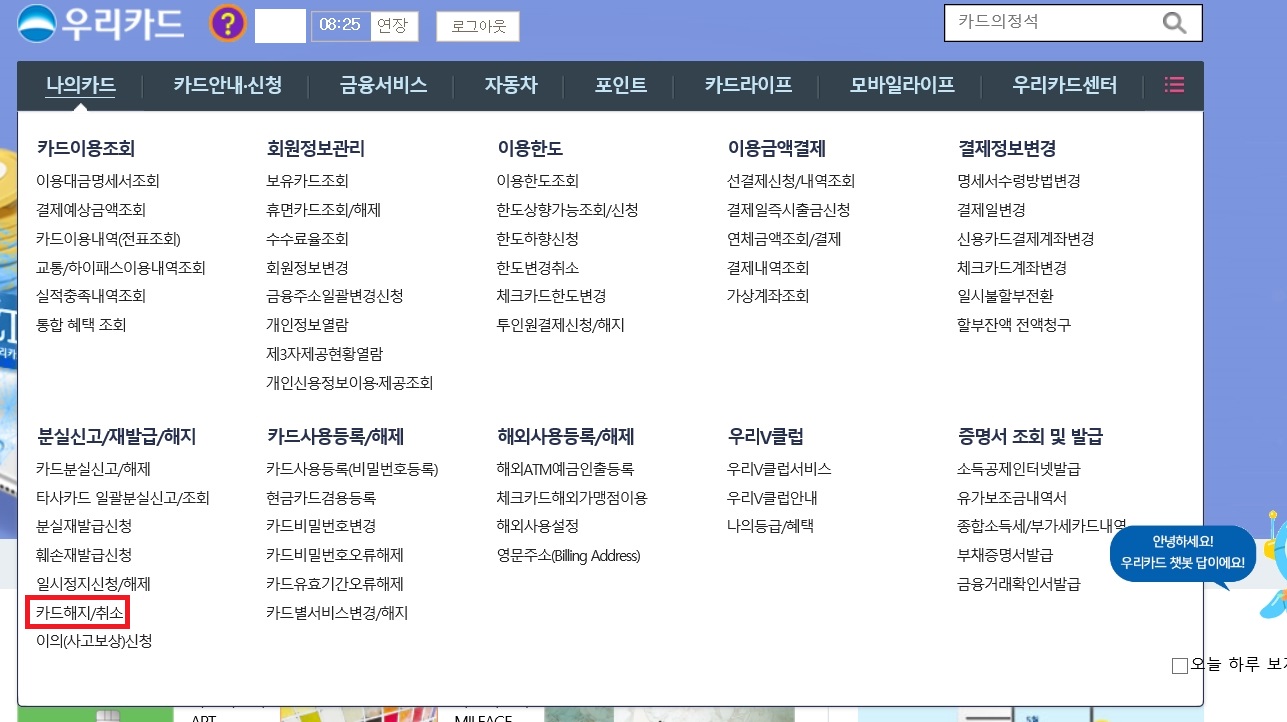Image resolution: width=1287 pixels, height=722 pixels.
Task: Select 한도하향신청
Action: click(x=538, y=239)
